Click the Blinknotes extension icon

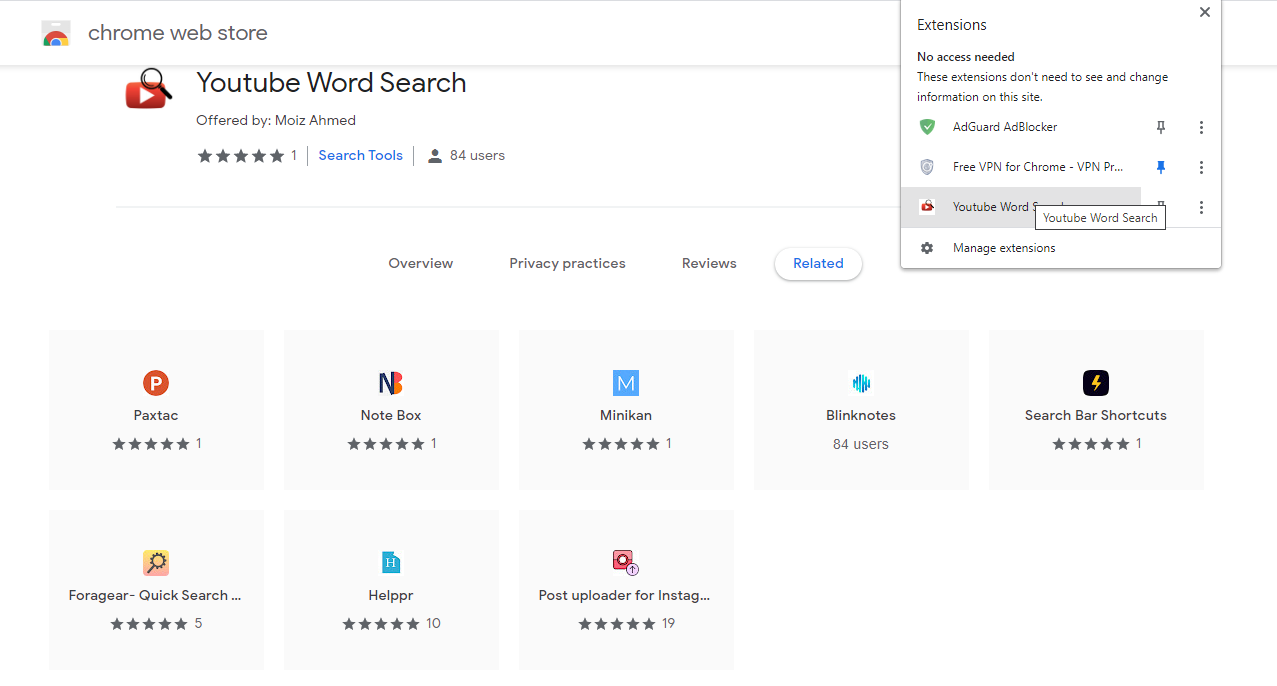861,383
